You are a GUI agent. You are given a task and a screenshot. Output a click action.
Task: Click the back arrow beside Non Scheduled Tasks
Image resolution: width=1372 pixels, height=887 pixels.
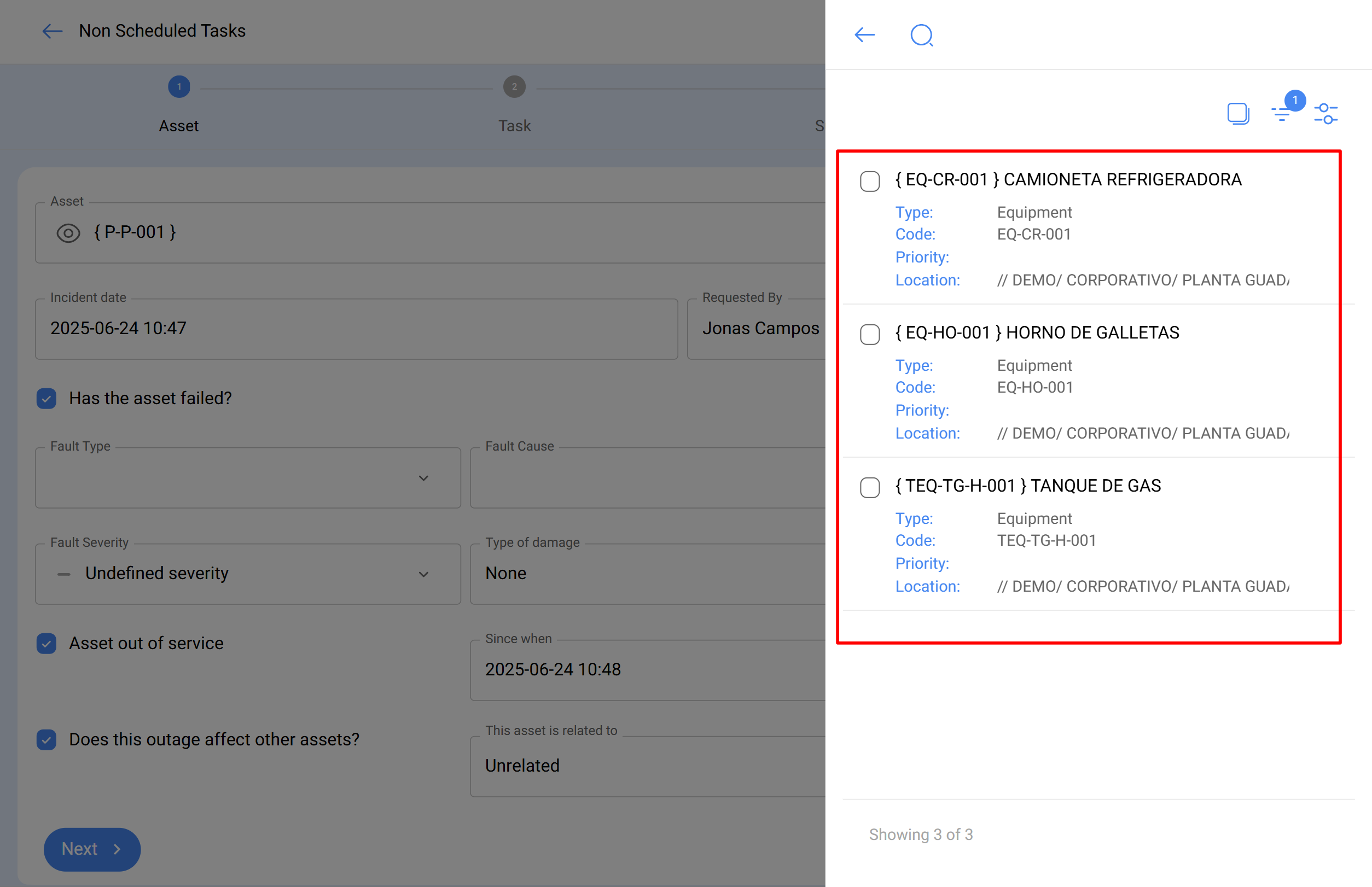click(x=52, y=31)
